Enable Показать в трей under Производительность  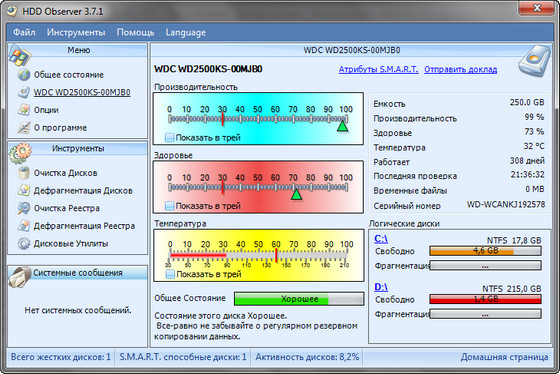click(x=170, y=138)
